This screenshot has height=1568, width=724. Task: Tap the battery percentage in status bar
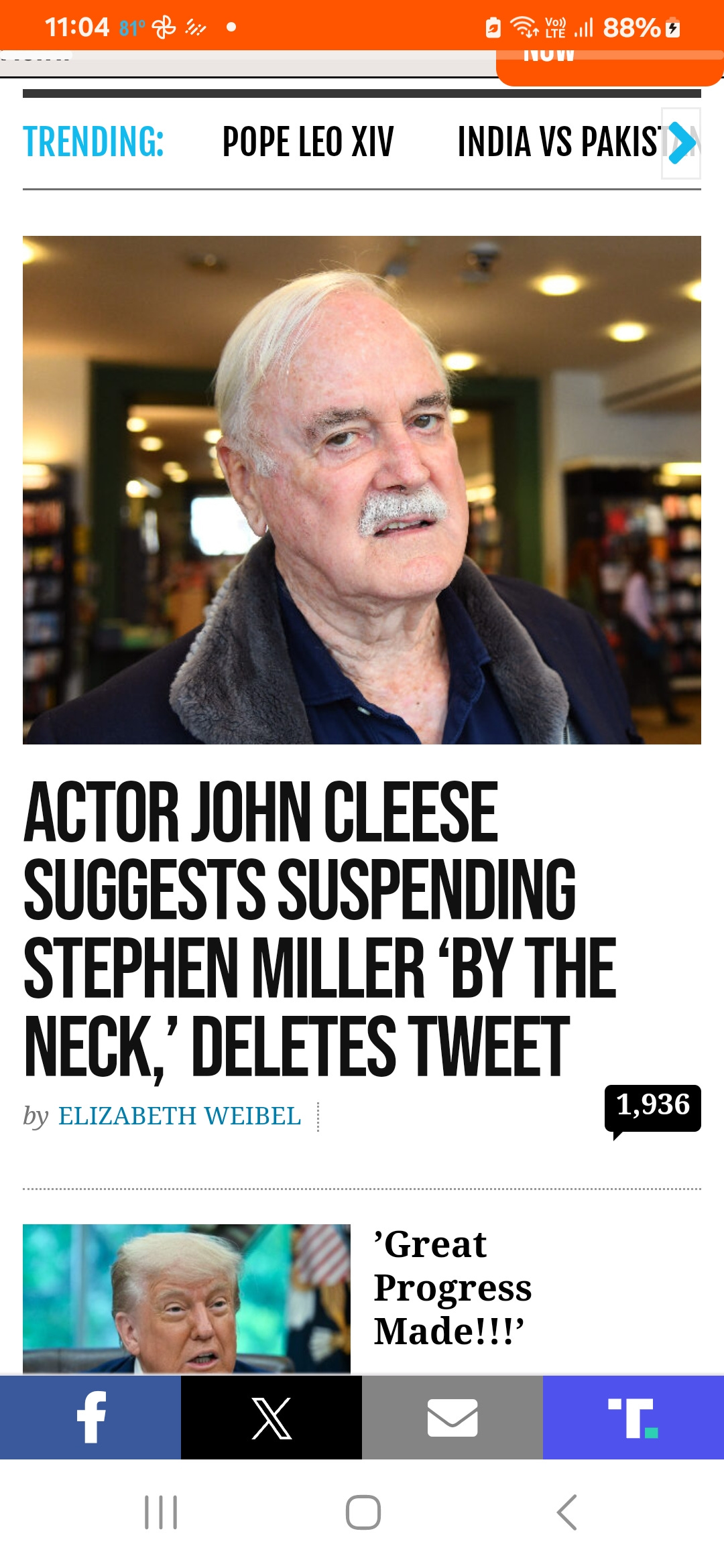(x=631, y=27)
